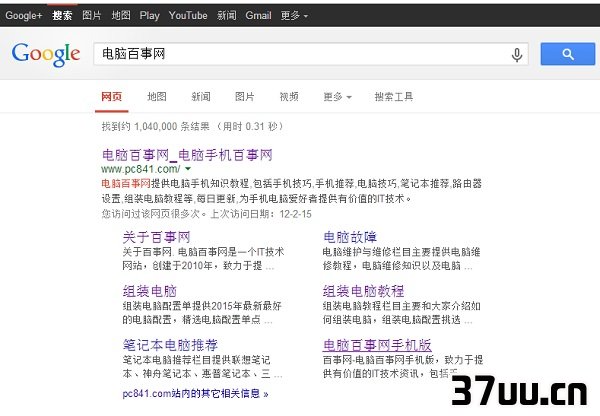Open 新闻 in the black top bar
Image resolution: width=600 pixels, height=416 pixels.
227,16
